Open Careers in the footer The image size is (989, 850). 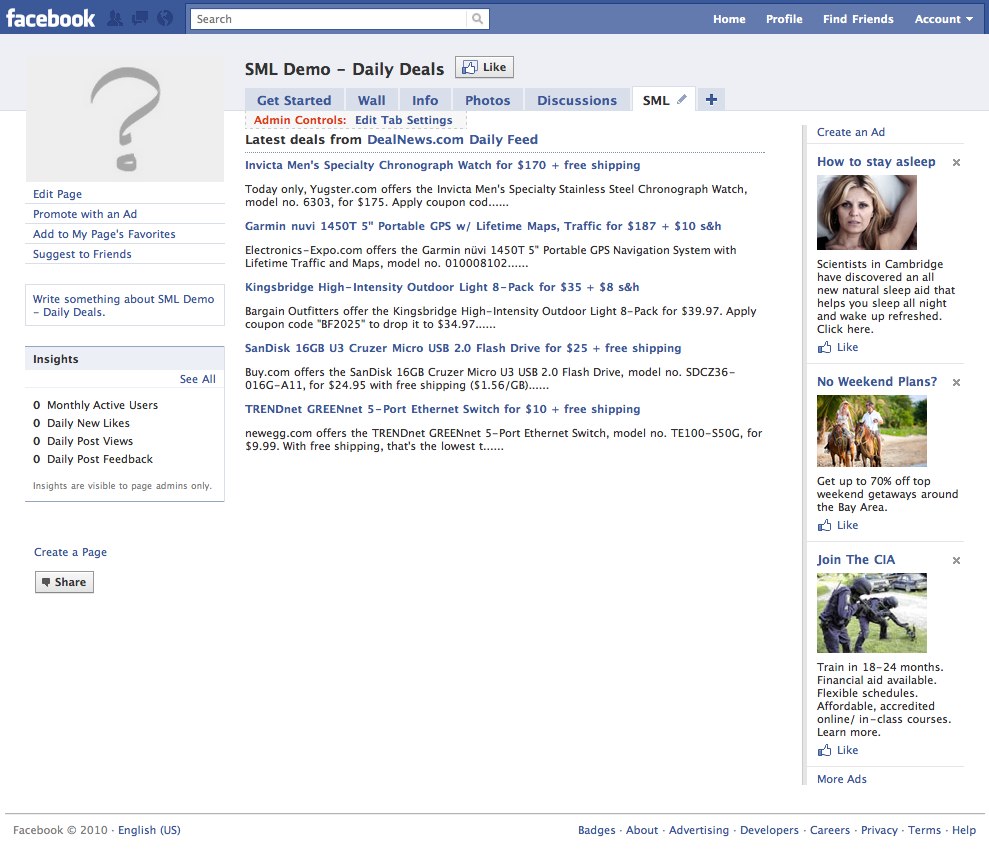(x=829, y=830)
